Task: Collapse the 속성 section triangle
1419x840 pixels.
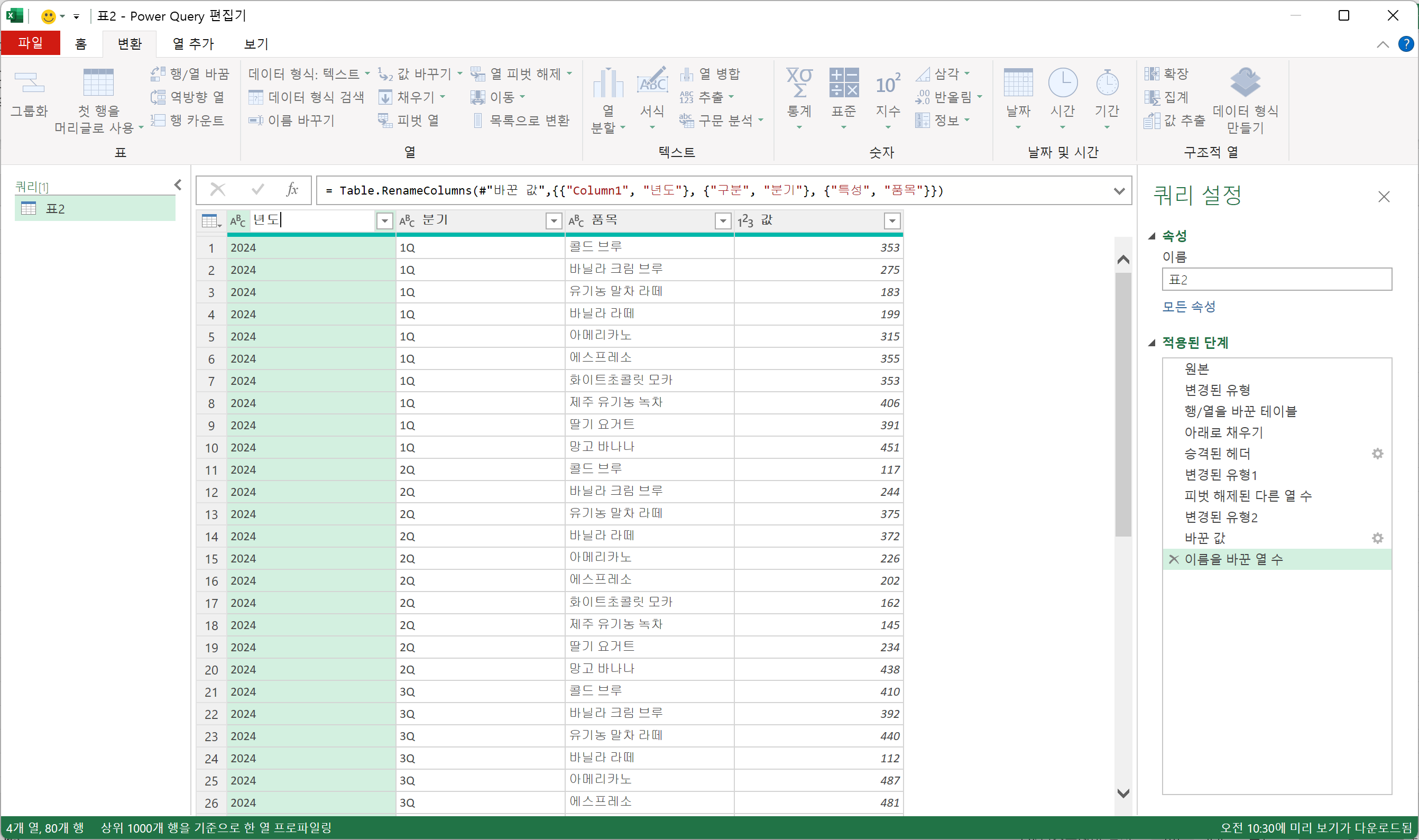Action: 1151,236
